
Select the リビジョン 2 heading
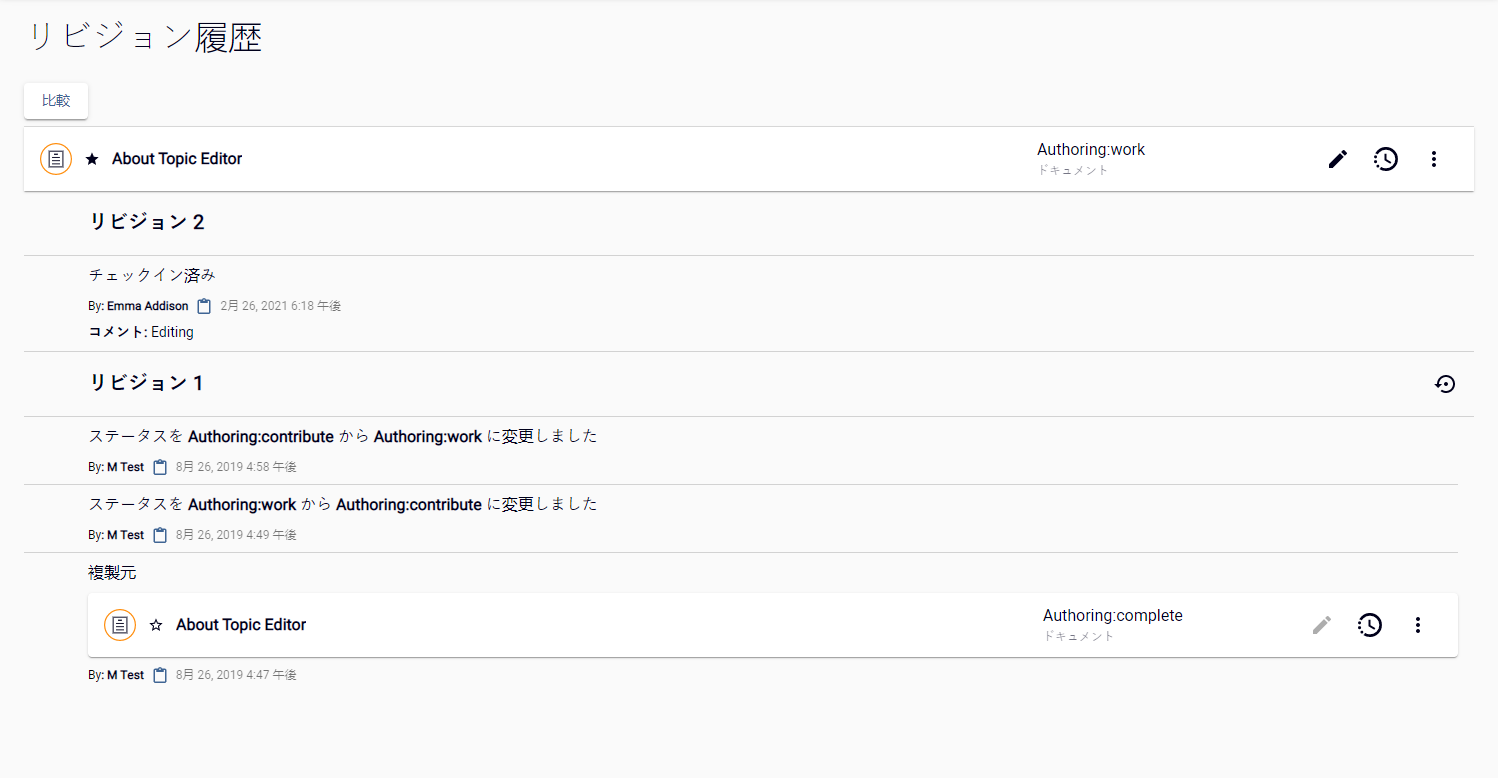pyautogui.click(x=147, y=222)
